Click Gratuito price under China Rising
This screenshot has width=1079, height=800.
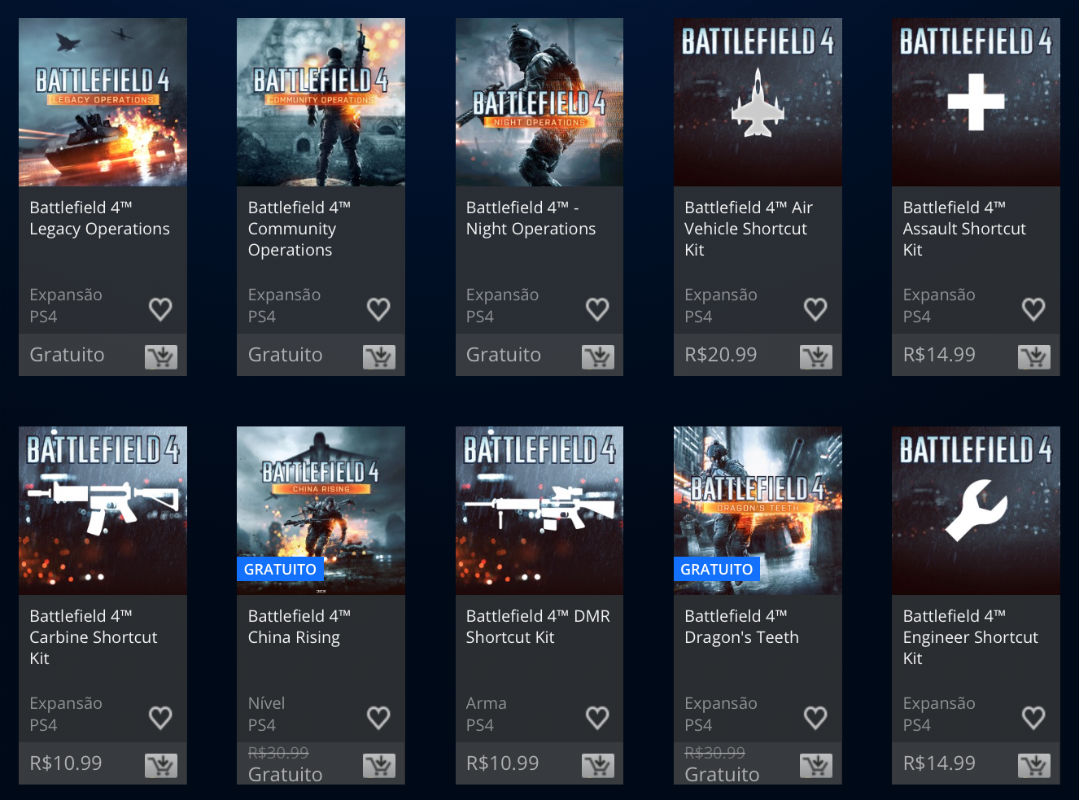coord(285,775)
